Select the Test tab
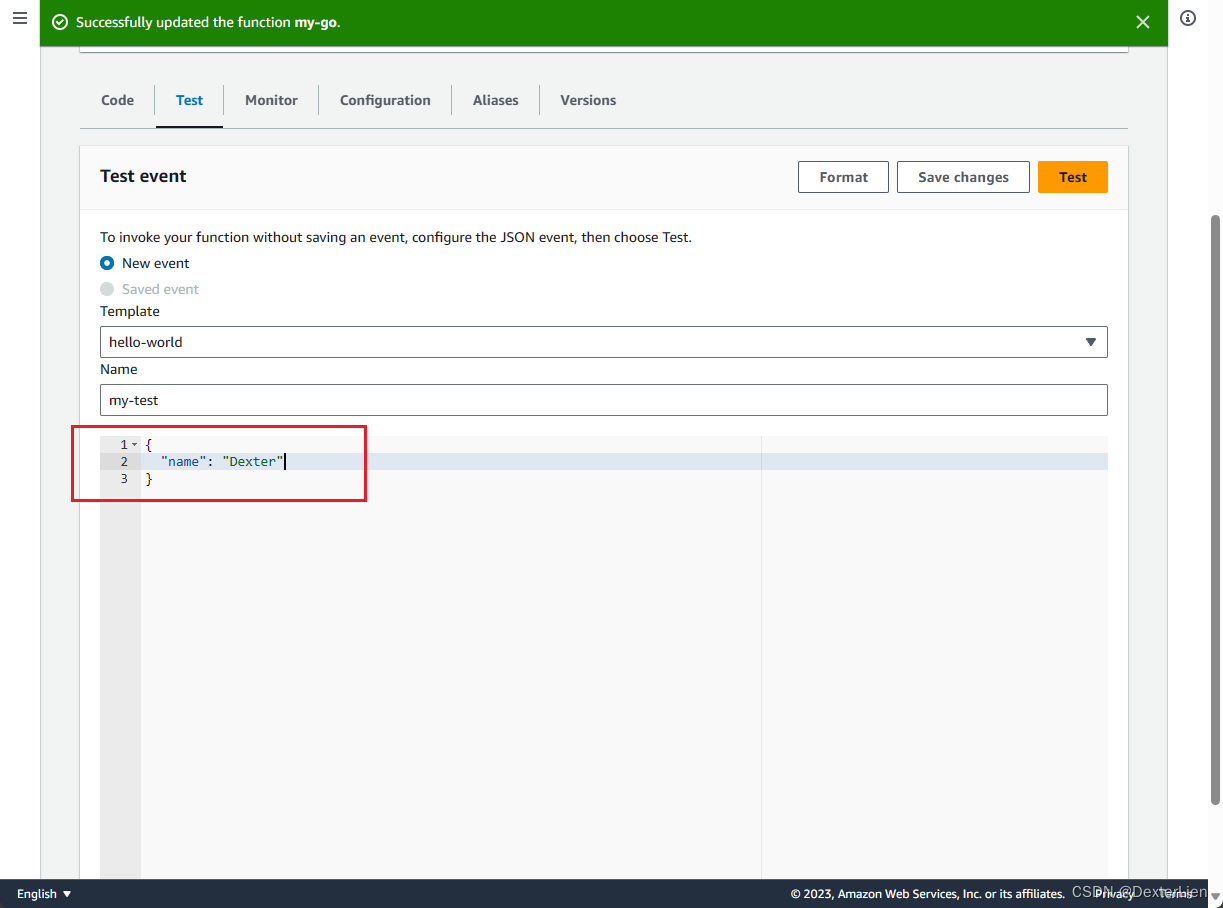1223x908 pixels. [189, 100]
